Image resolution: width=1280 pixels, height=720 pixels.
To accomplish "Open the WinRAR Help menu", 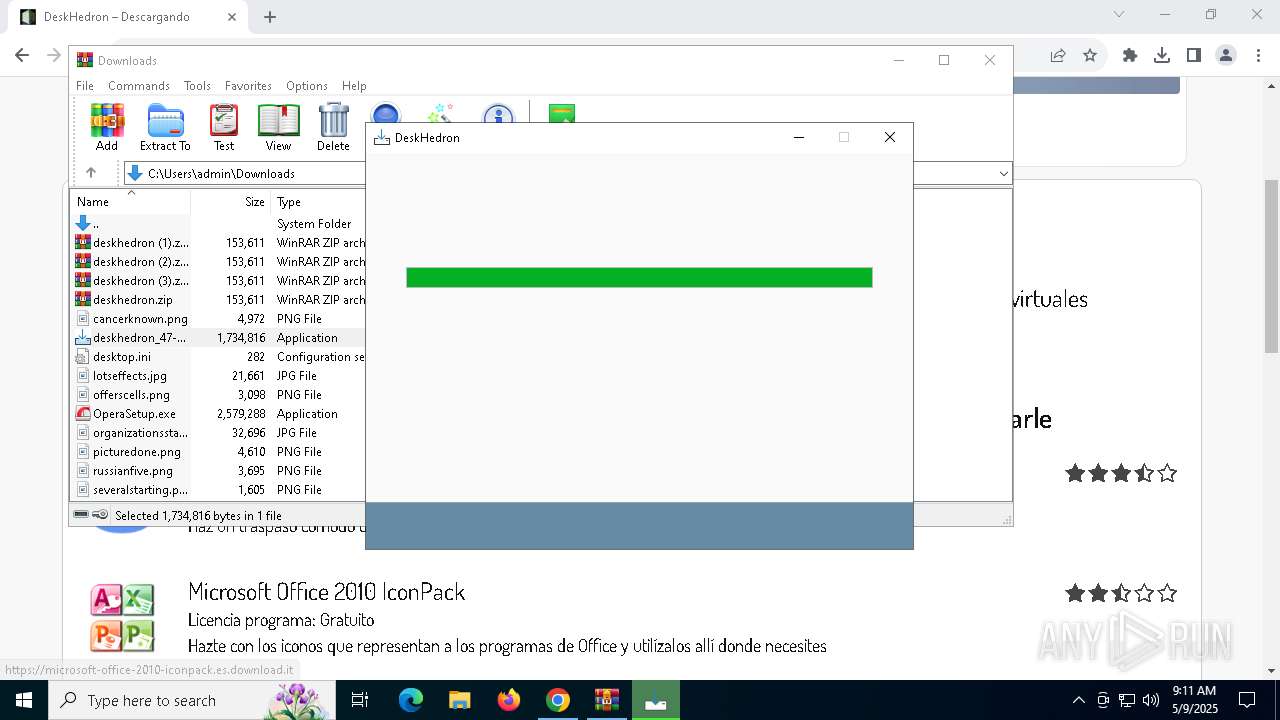I will pyautogui.click(x=354, y=86).
